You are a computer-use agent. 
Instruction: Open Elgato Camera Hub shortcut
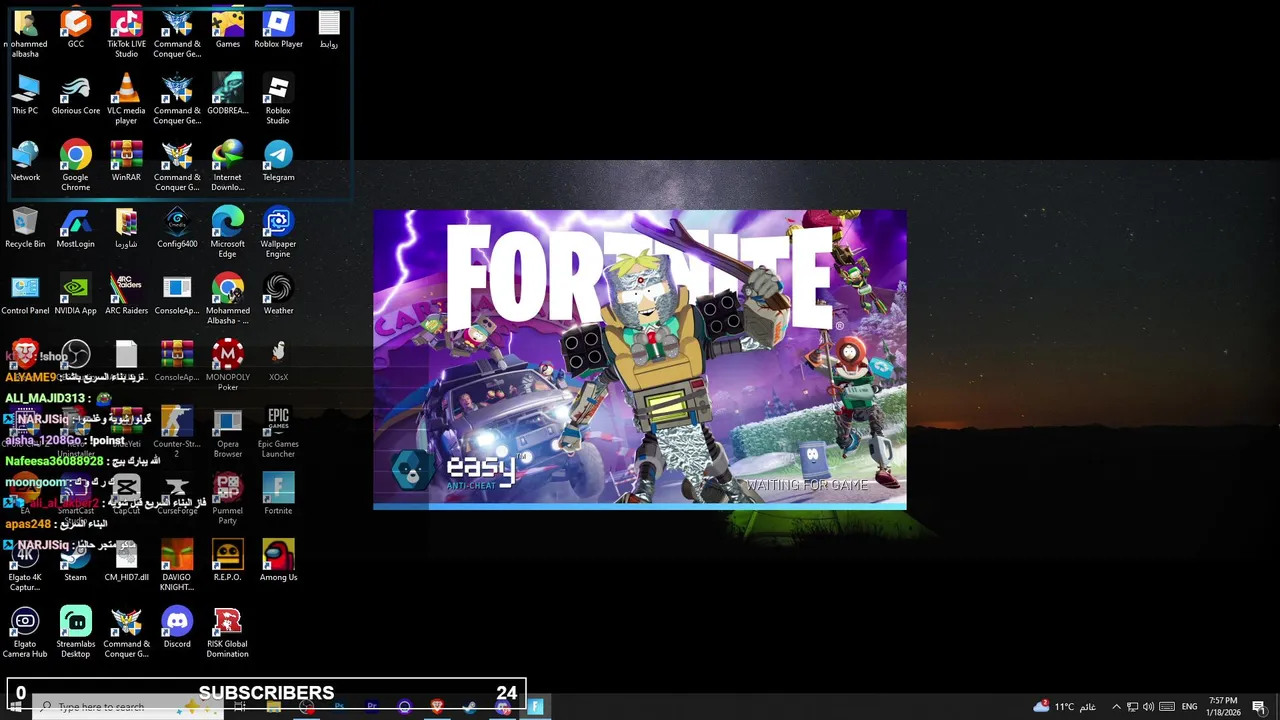25,633
